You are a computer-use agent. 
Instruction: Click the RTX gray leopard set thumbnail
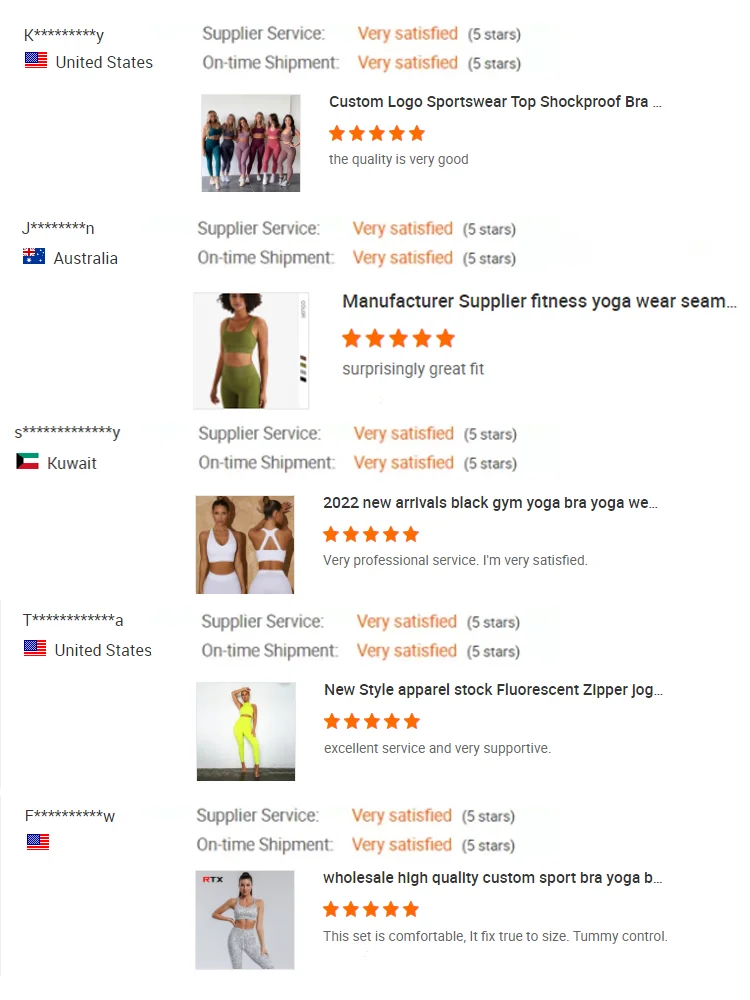[x=245, y=920]
